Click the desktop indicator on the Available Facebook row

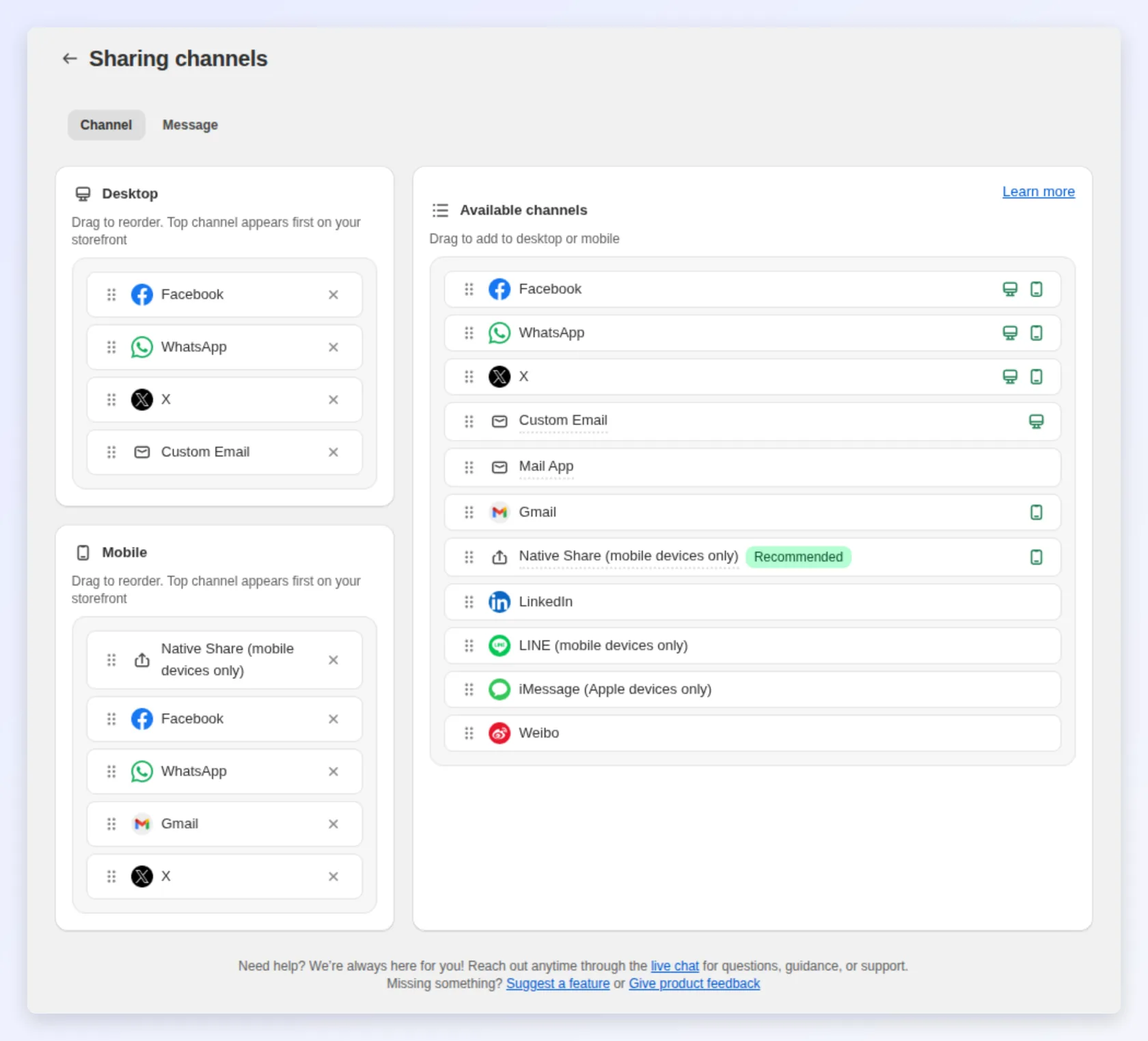click(x=1010, y=289)
